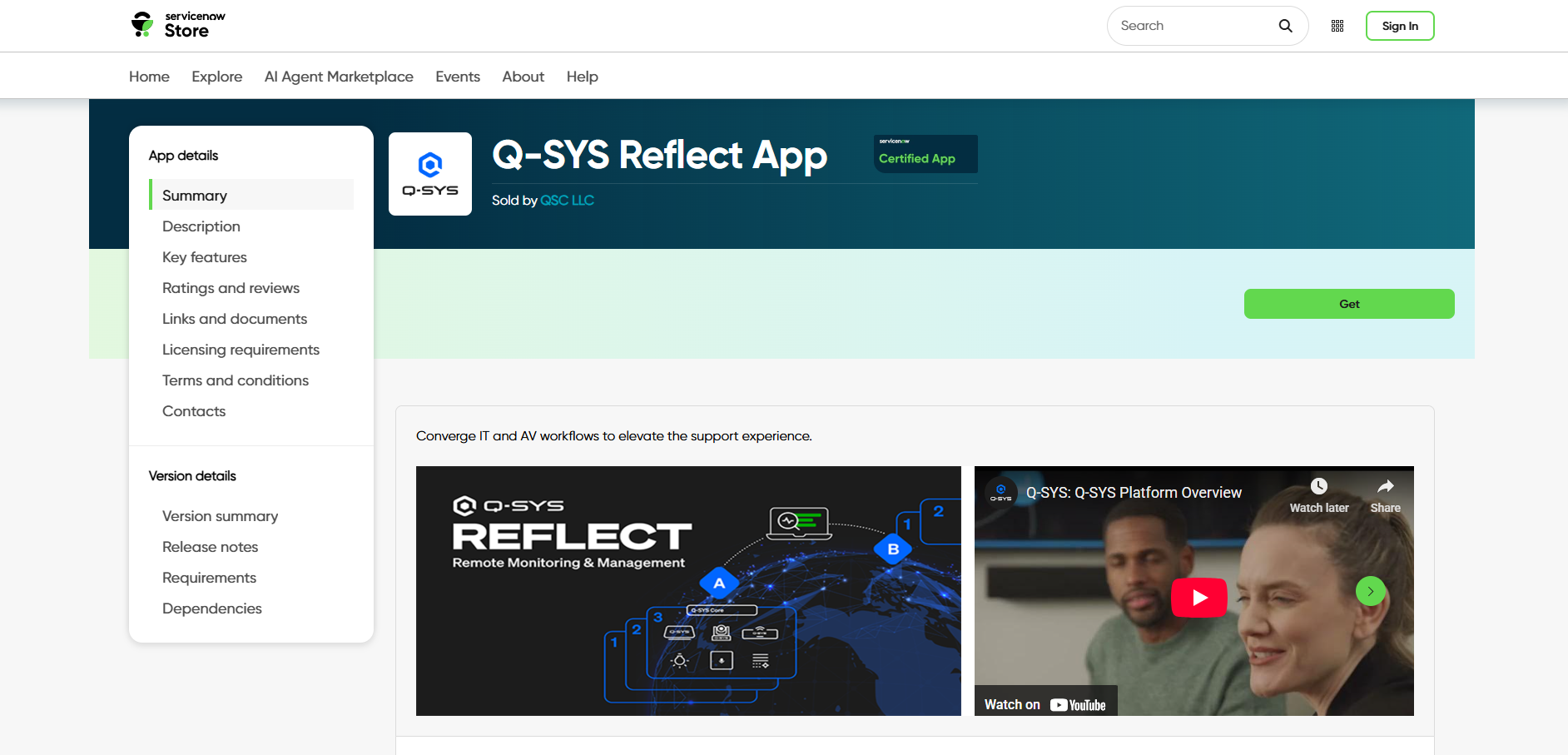This screenshot has width=1568, height=755.
Task: Play the Q-SYS Platform Overview video
Action: coord(1198,597)
